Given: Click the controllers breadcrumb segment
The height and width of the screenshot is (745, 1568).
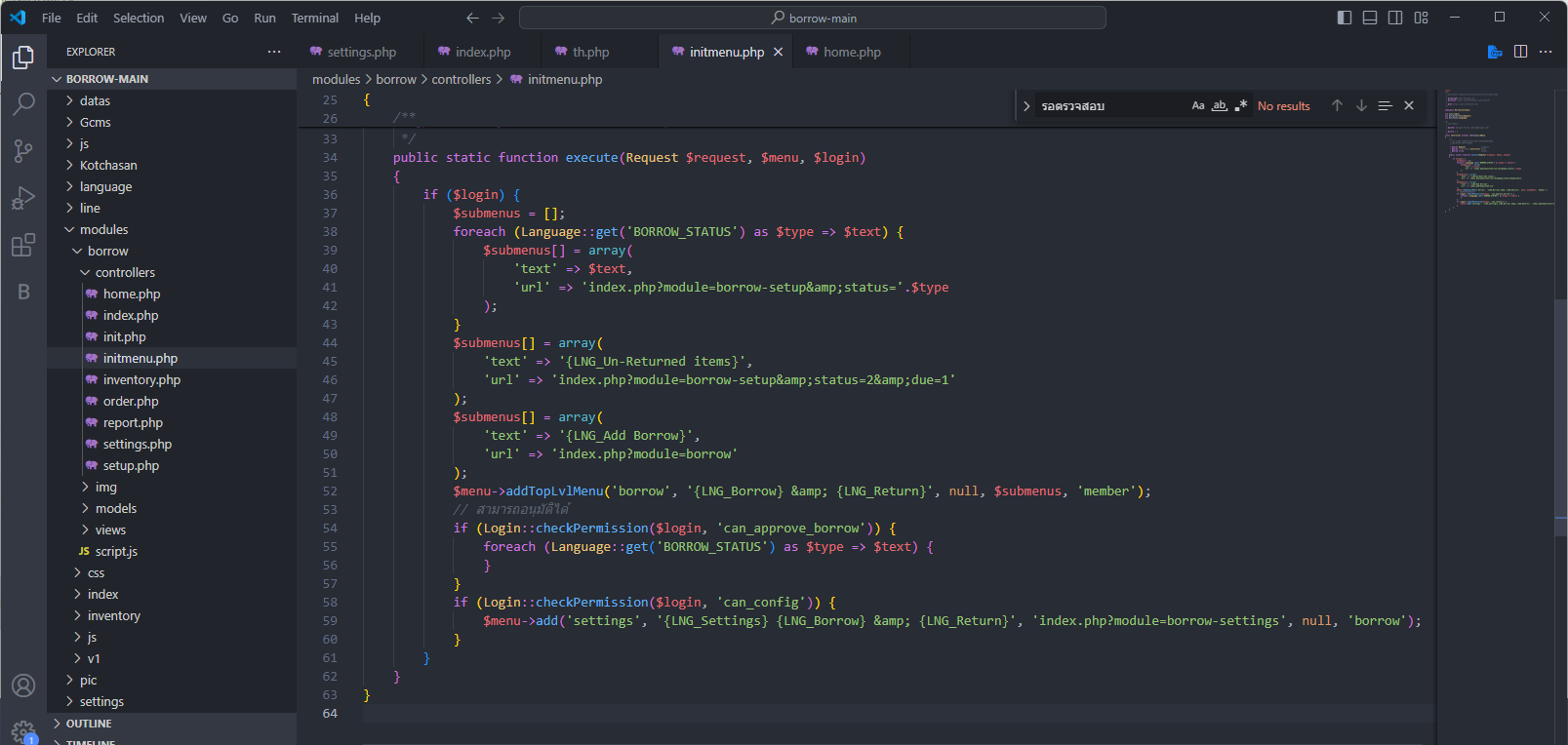Looking at the screenshot, I should pos(462,79).
